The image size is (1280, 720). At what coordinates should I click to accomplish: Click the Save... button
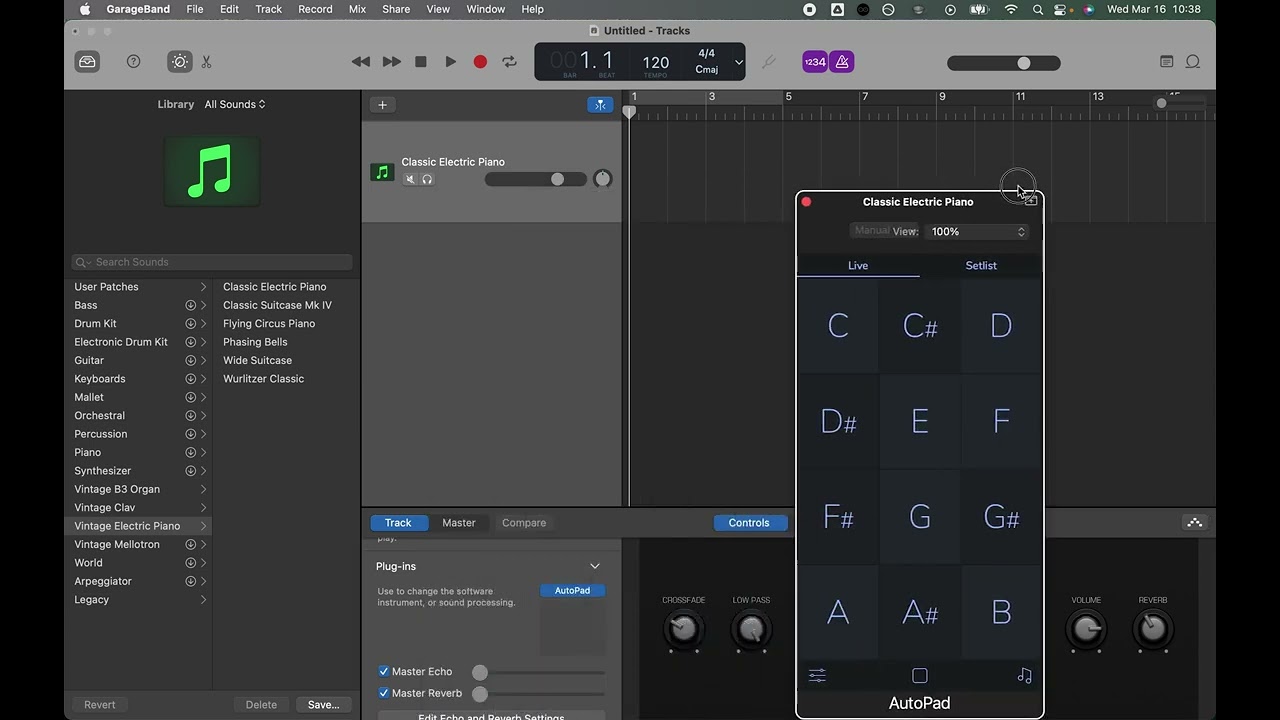click(323, 705)
